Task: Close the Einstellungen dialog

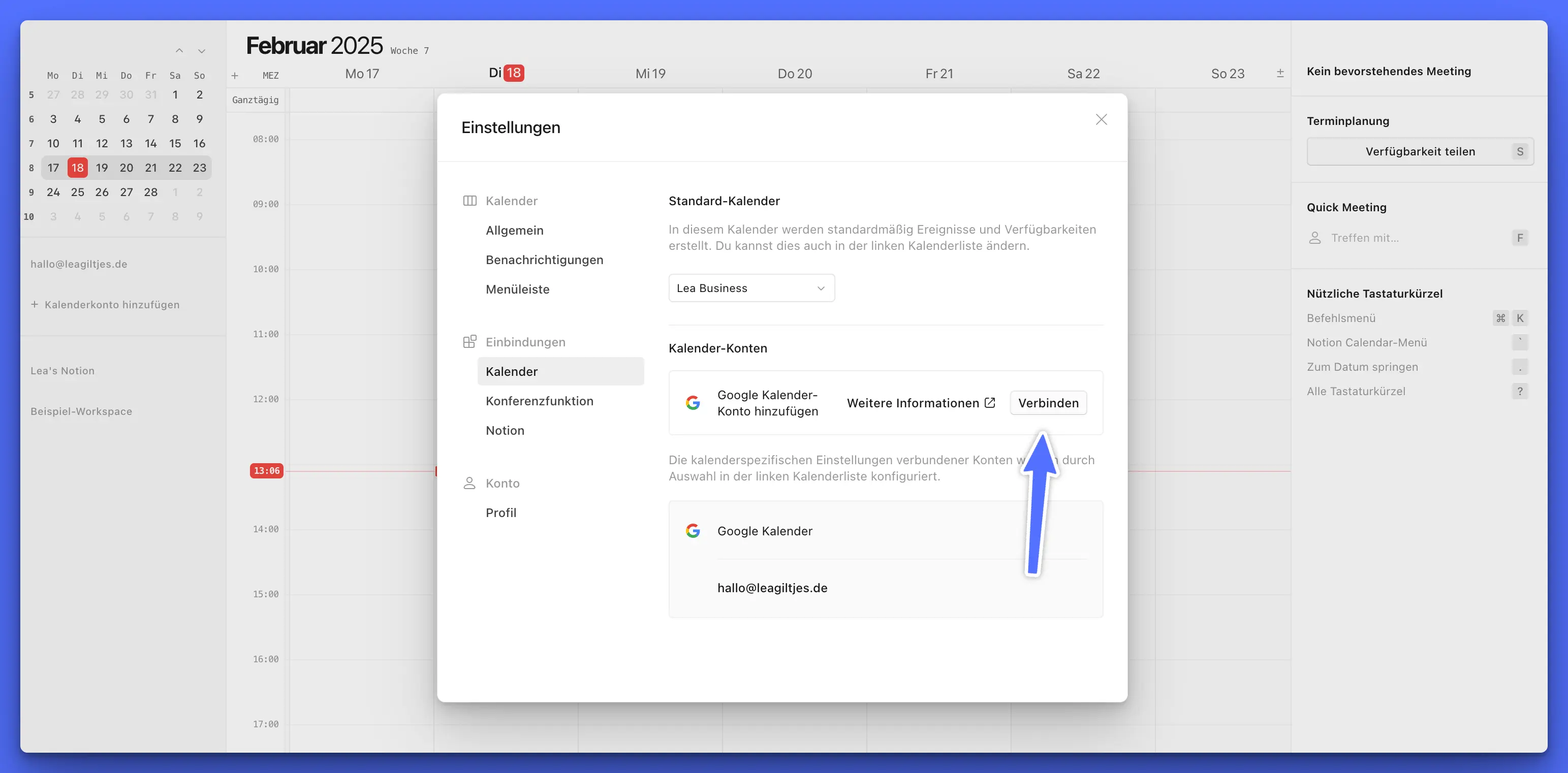Action: pyautogui.click(x=1101, y=119)
